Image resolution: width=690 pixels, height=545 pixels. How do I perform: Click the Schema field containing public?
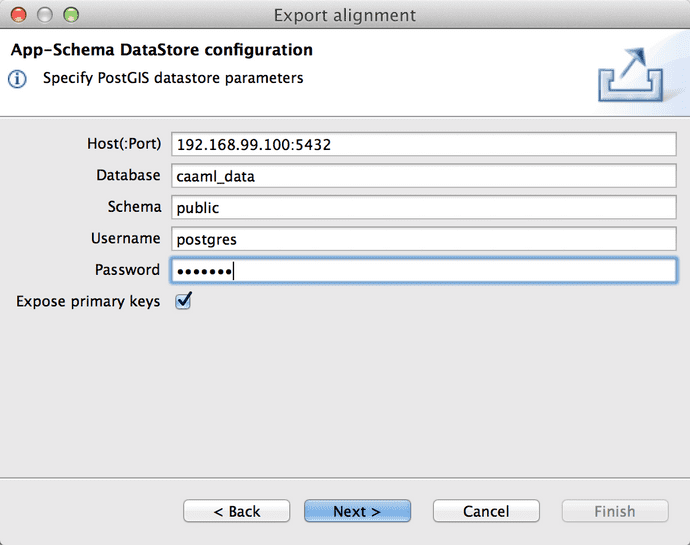pyautogui.click(x=423, y=207)
